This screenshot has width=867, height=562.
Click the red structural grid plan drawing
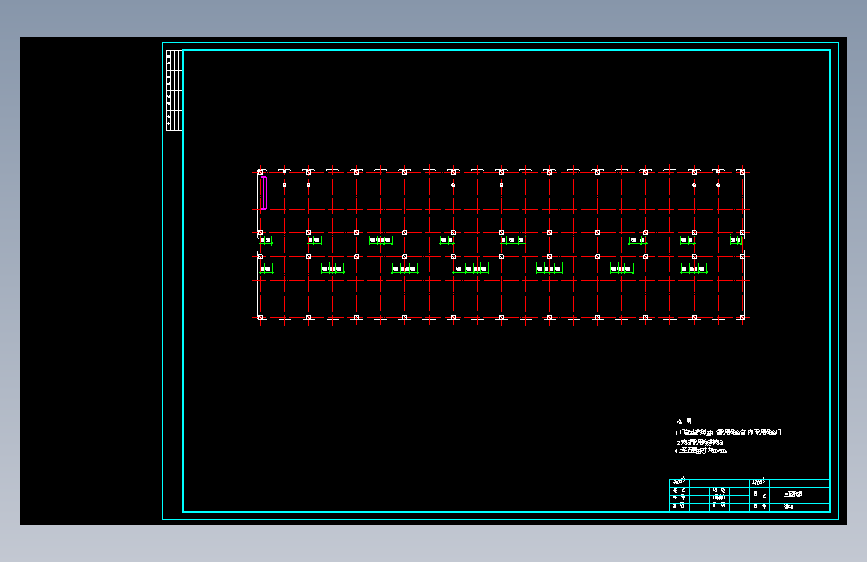pyautogui.click(x=501, y=245)
